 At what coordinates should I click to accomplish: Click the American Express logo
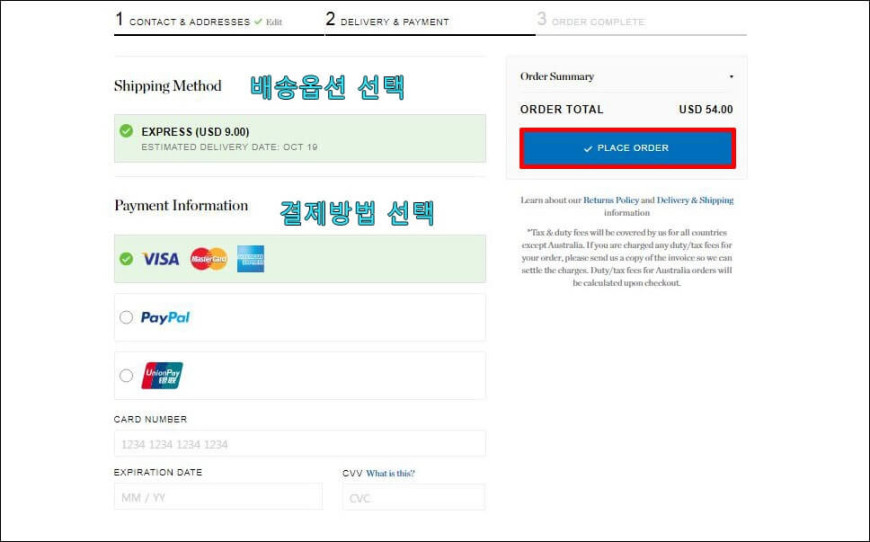pos(251,259)
